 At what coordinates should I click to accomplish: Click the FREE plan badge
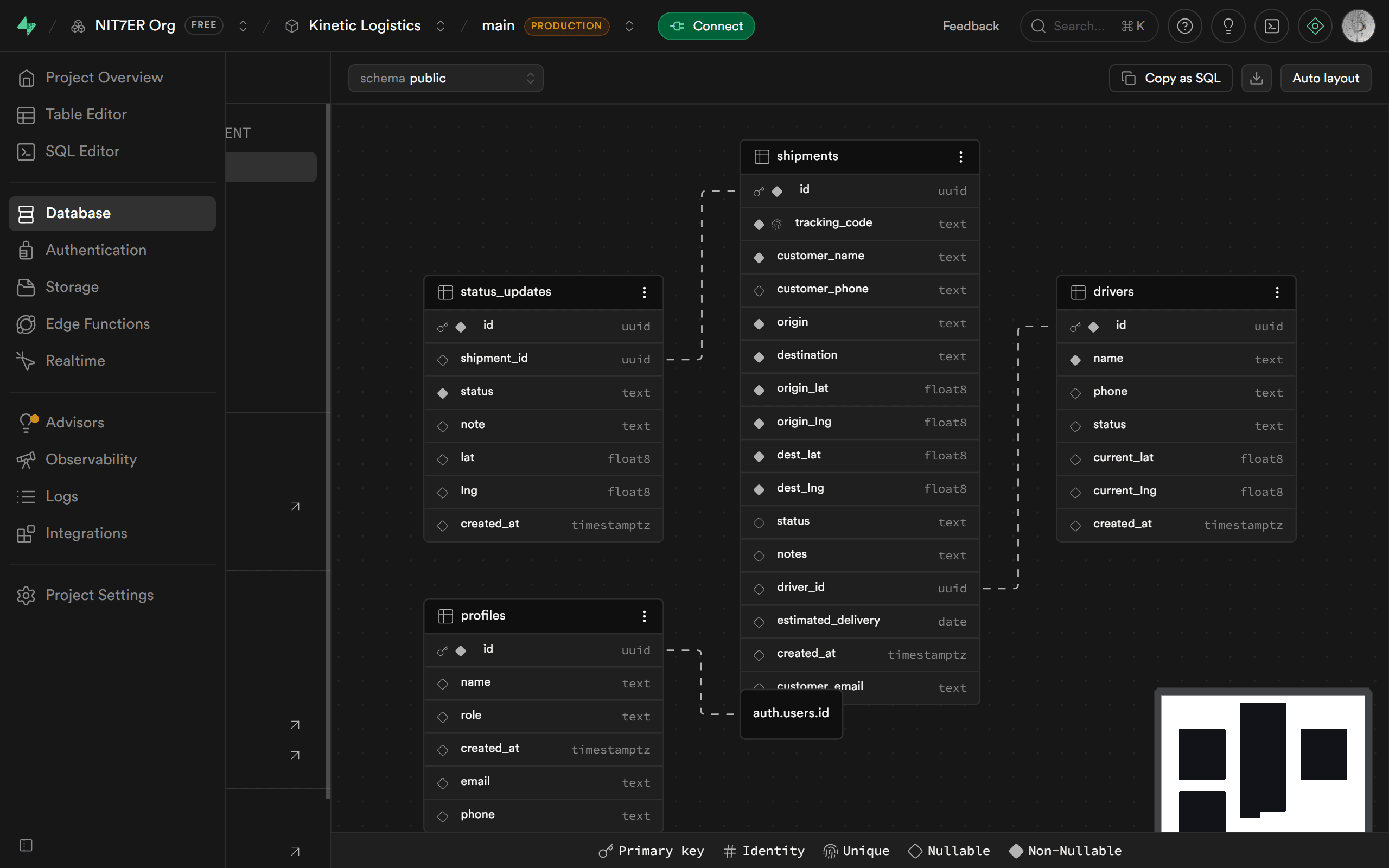click(203, 25)
